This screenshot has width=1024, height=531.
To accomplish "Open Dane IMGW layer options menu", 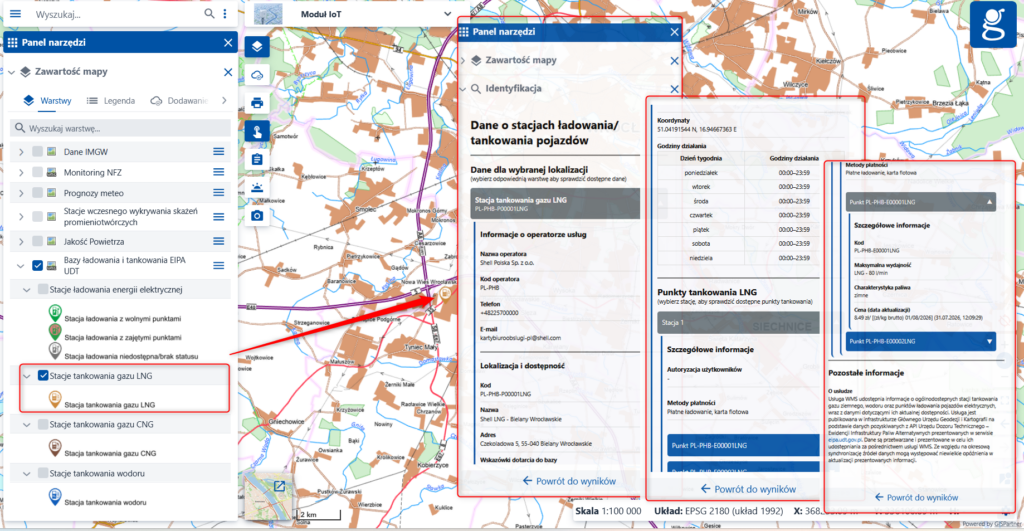I will (x=219, y=152).
